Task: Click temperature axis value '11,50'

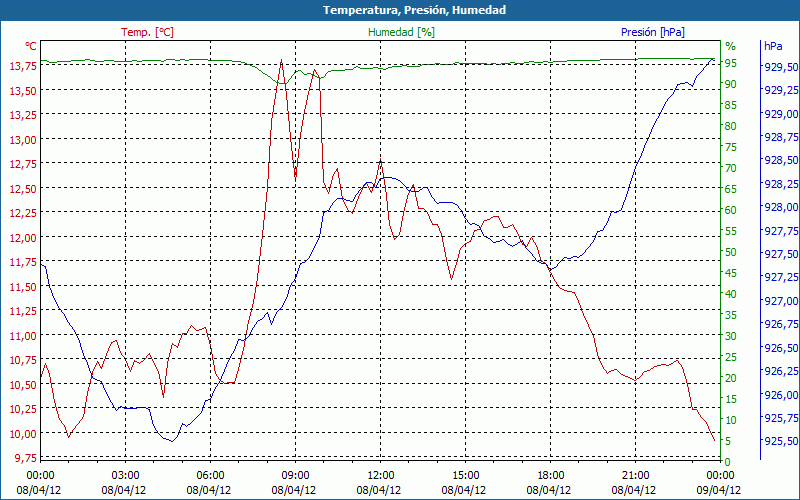Action: click(x=23, y=287)
